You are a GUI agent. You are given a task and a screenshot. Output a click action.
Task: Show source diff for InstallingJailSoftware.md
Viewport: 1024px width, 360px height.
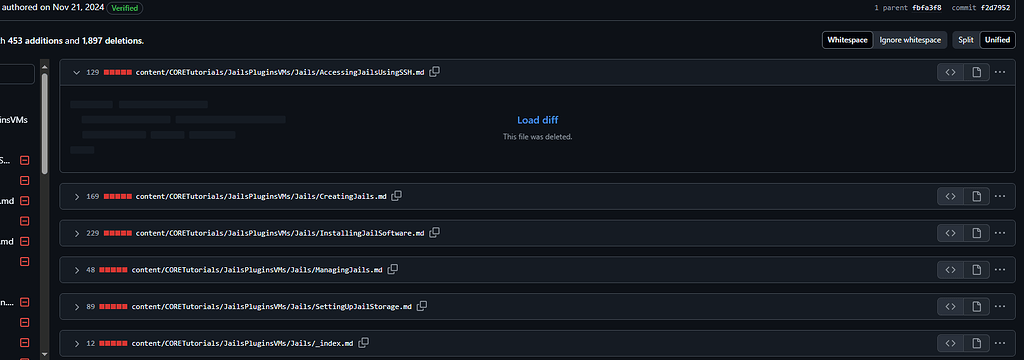pyautogui.click(x=951, y=233)
